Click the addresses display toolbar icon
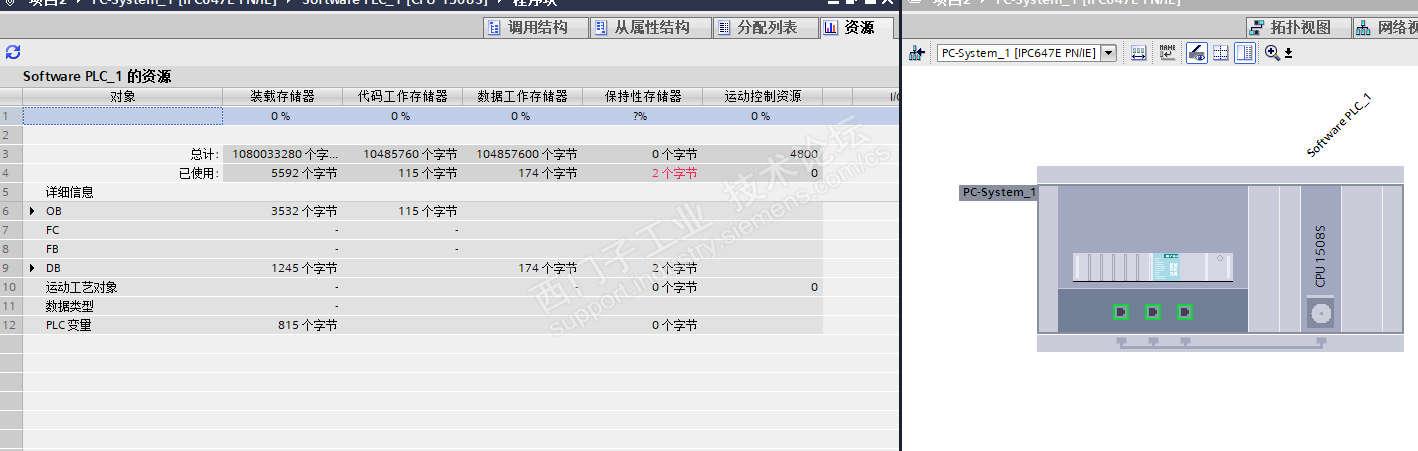1418x451 pixels. [1139, 53]
